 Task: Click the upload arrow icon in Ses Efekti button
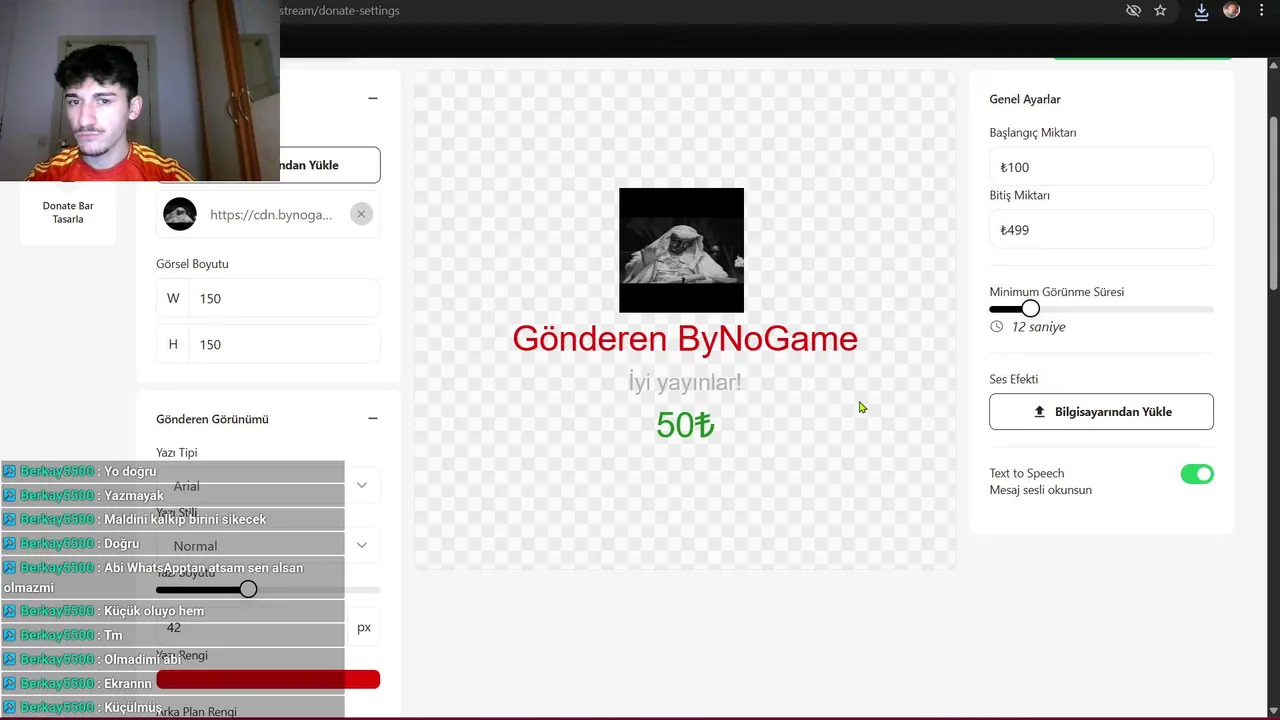pyautogui.click(x=1039, y=412)
